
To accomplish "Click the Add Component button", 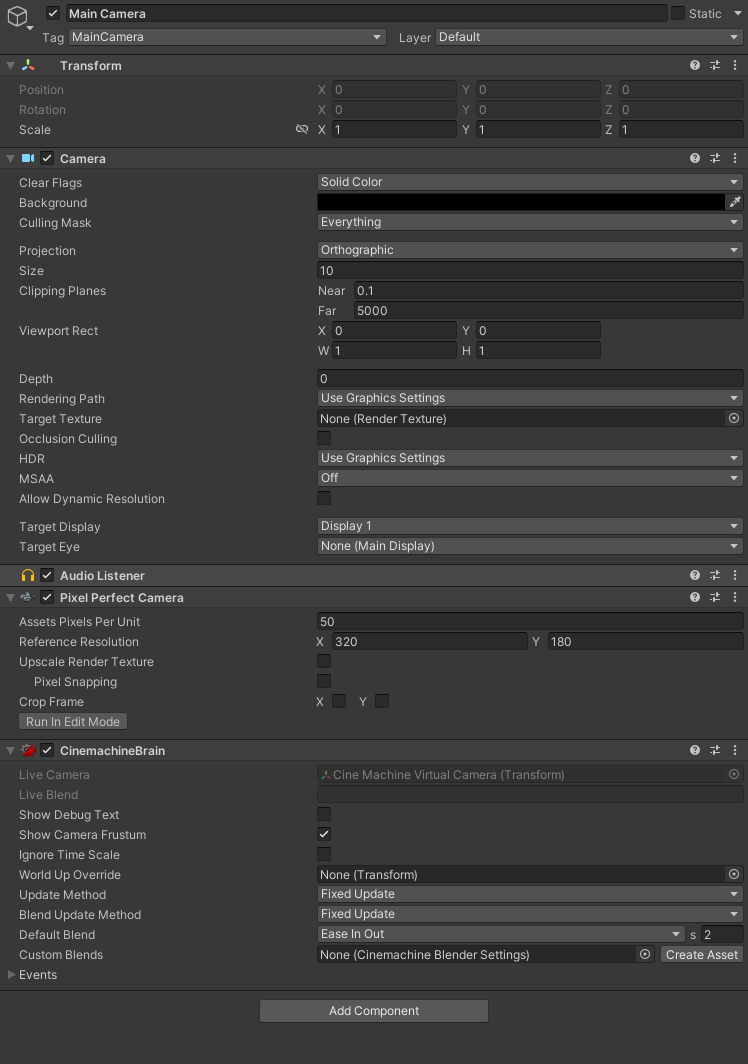I will [374, 1010].
